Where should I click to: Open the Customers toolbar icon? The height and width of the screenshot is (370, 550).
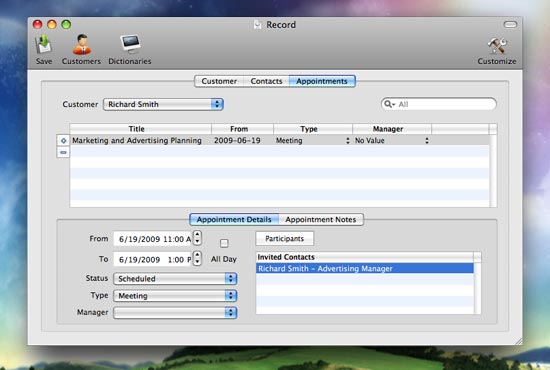82,45
